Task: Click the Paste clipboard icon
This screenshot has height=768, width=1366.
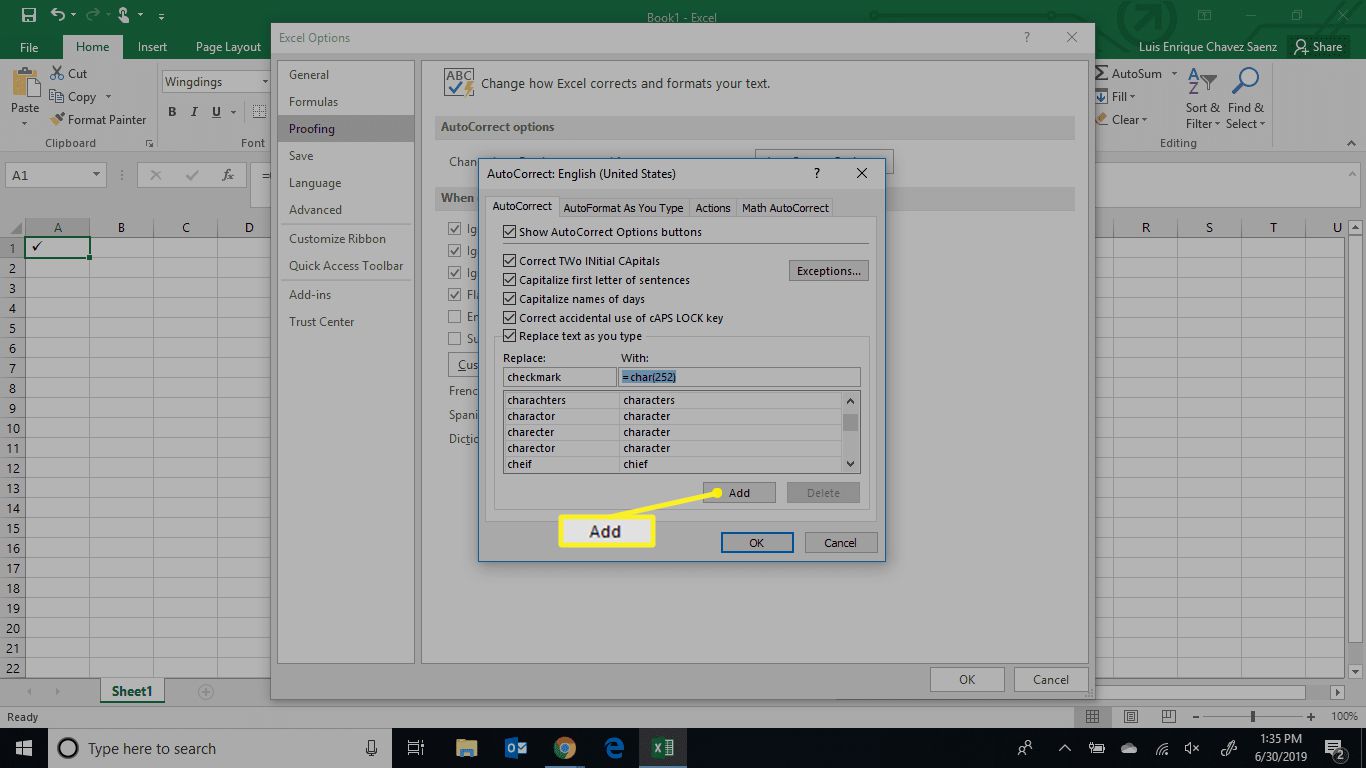Action: (25, 84)
